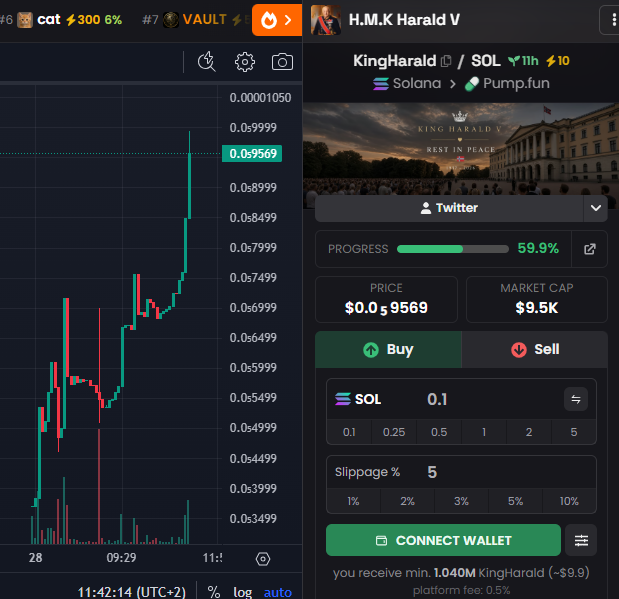Open chart timezone selector 11:42:14 (UTC+2)
This screenshot has height=599, width=619.
click(131, 592)
